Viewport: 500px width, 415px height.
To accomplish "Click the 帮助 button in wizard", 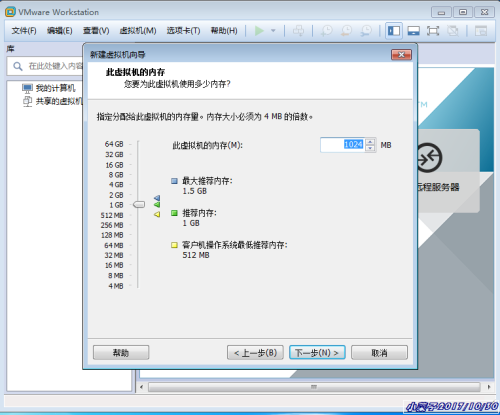I will [x=121, y=353].
